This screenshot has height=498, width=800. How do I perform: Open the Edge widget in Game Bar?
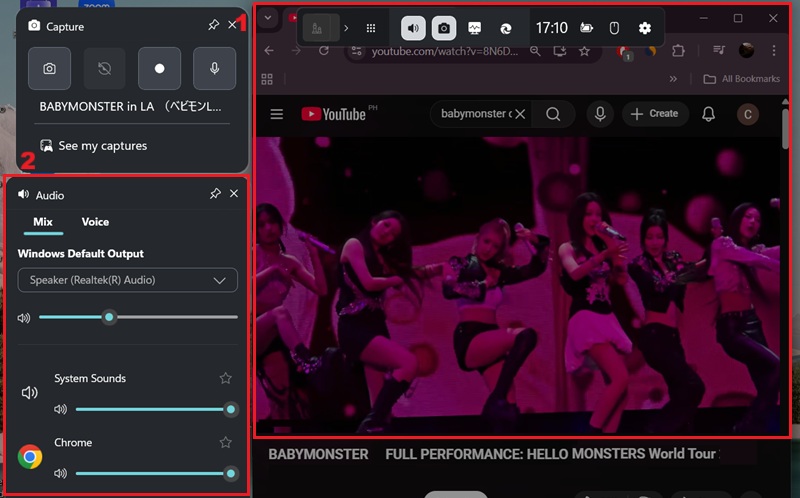(506, 28)
